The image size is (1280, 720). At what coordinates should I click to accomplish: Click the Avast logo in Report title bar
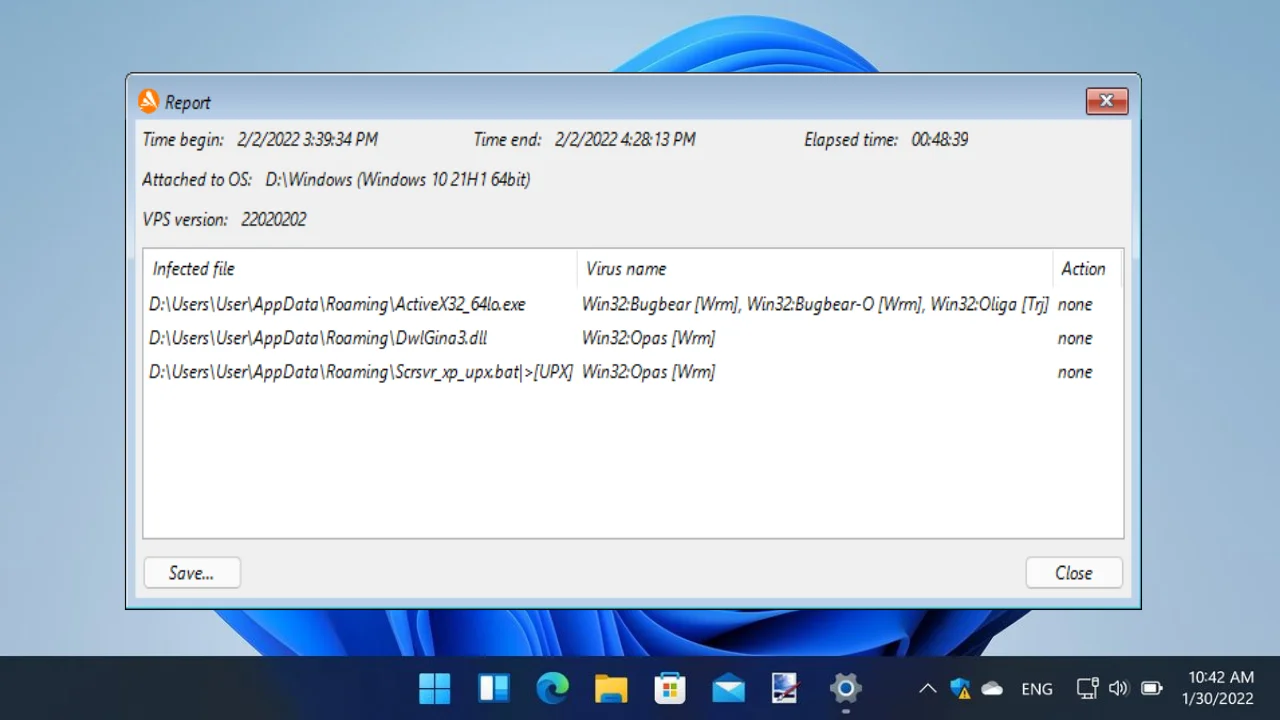coord(148,101)
